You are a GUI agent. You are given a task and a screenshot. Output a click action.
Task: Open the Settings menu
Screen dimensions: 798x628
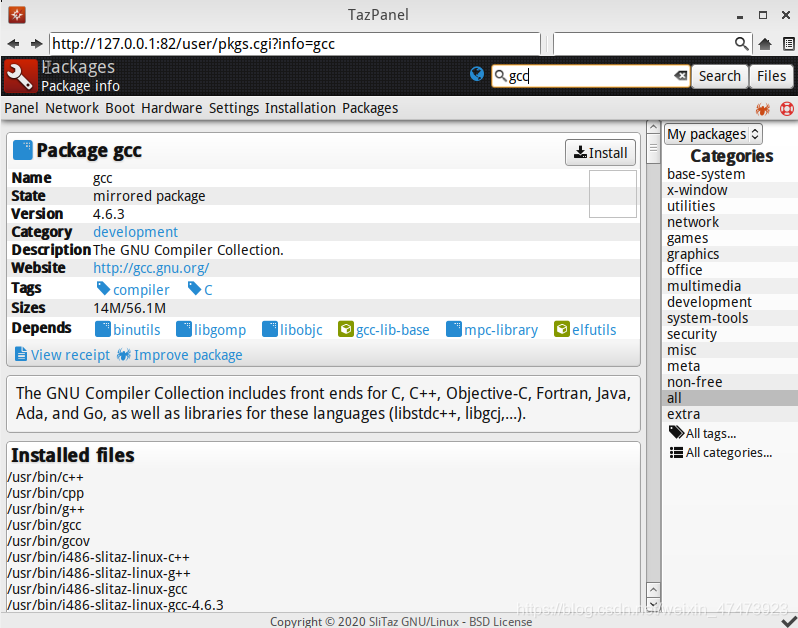click(234, 108)
